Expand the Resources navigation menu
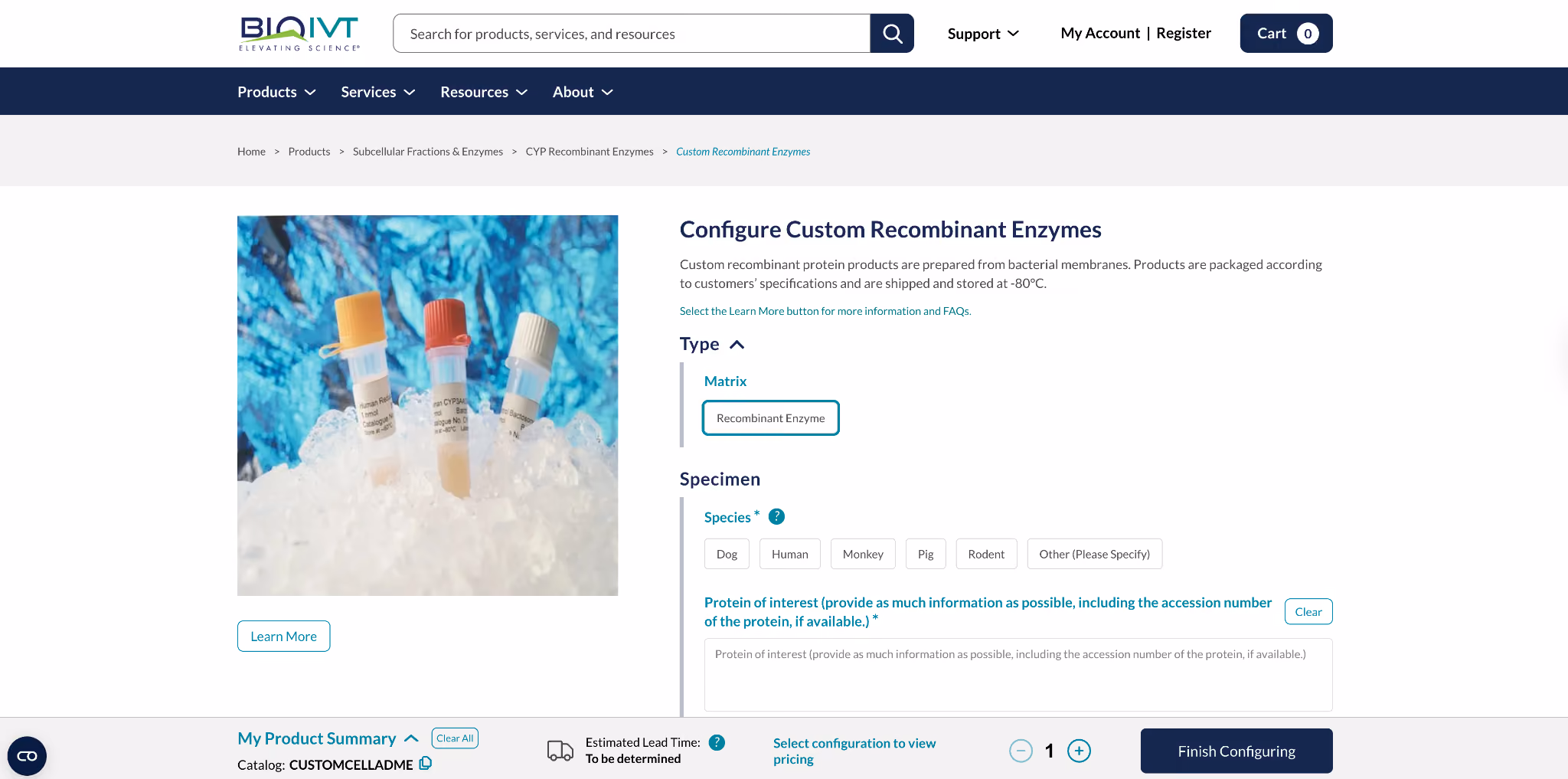Screen dimensions: 1568x779 point(484,92)
